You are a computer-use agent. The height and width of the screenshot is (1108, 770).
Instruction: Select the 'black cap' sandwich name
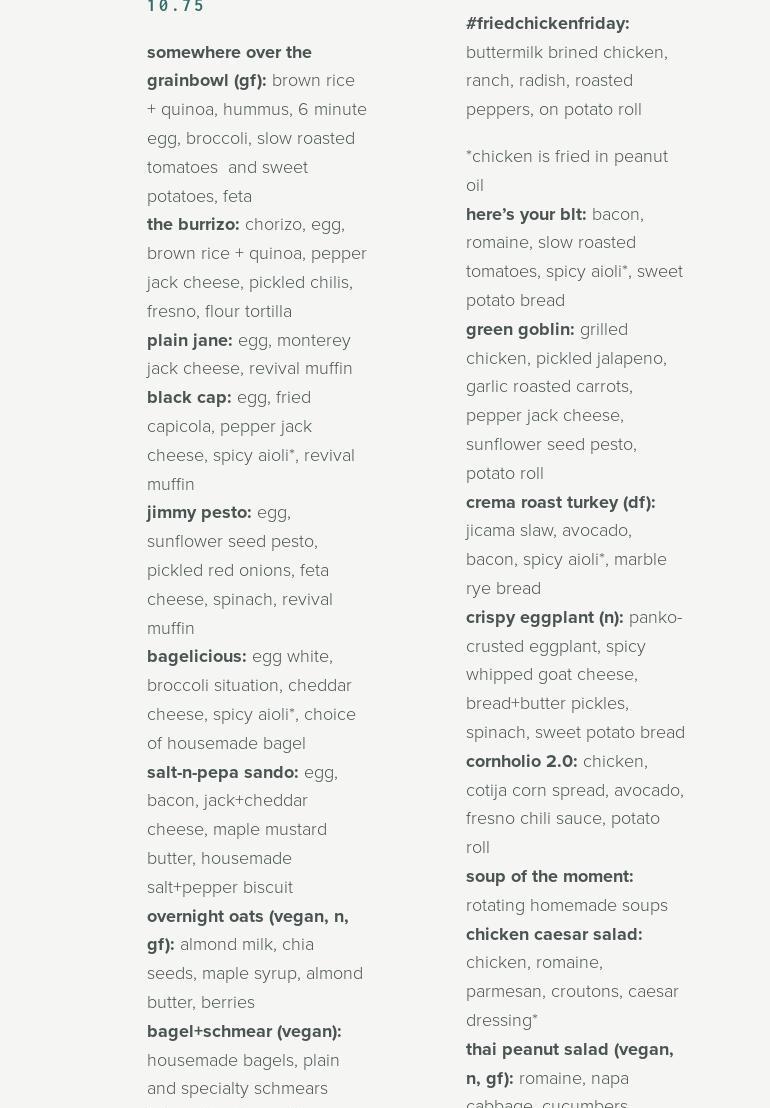(189, 397)
